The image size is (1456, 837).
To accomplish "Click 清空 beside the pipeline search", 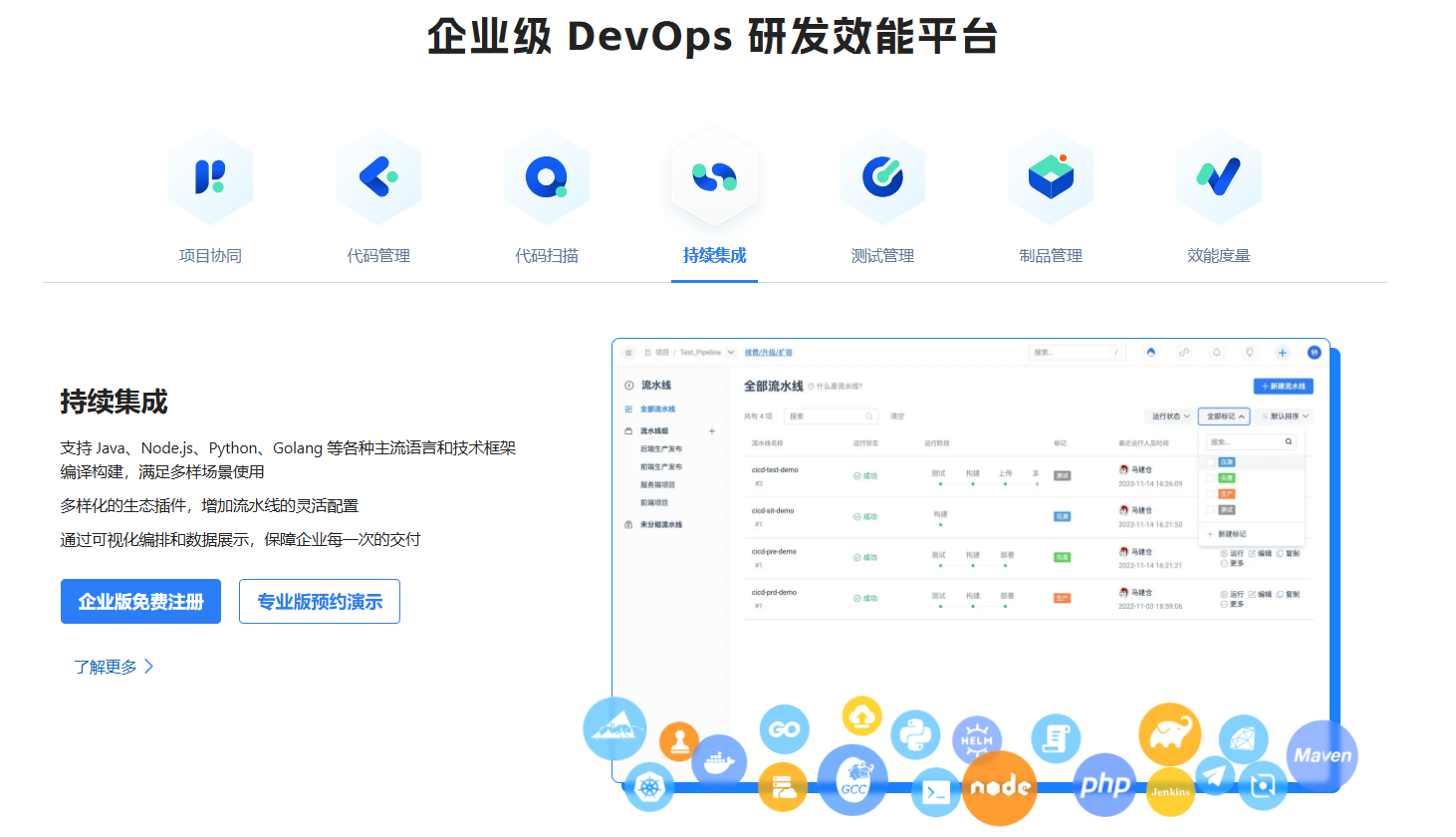I will 897,417.
